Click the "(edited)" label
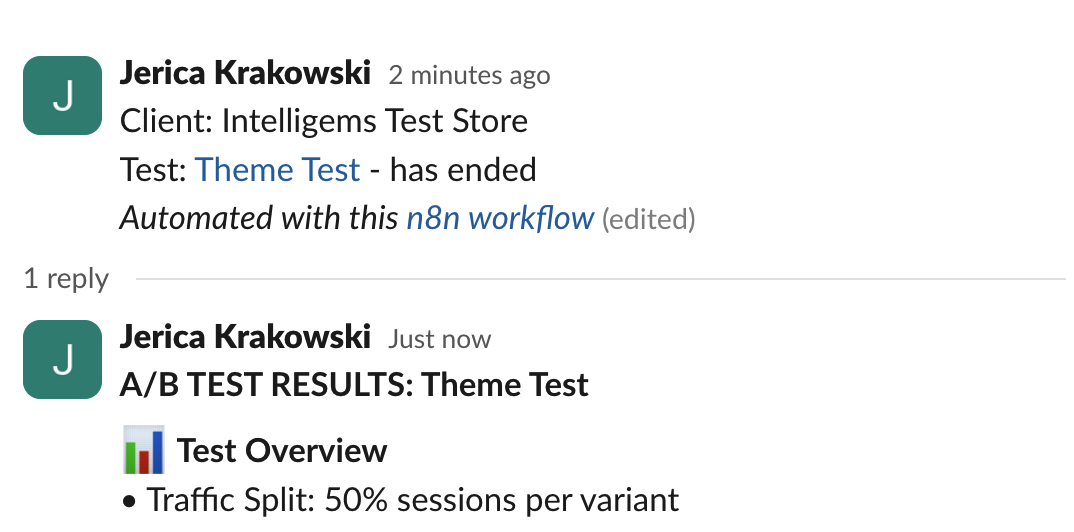Image resolution: width=1074 pixels, height=532 pixels. point(648,219)
